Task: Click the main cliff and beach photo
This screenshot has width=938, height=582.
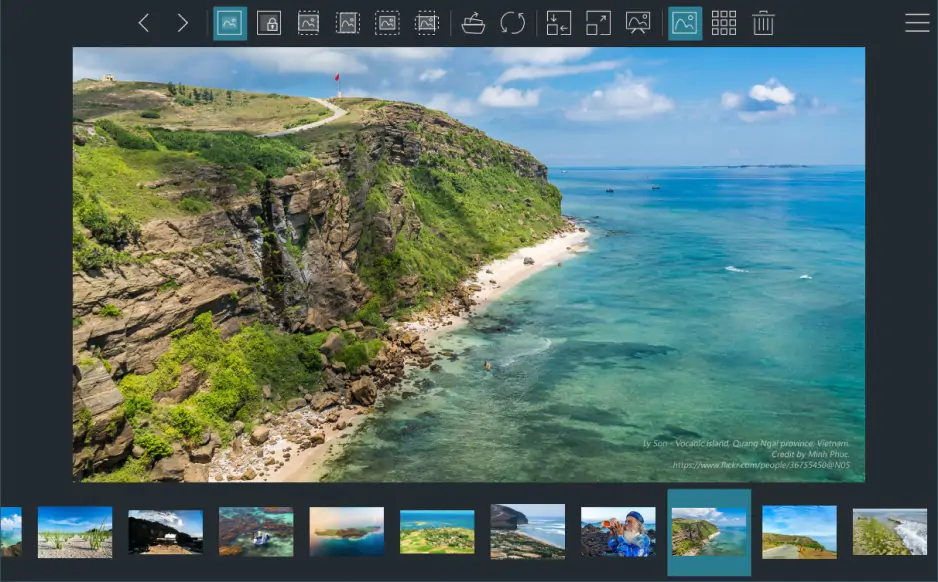Action: tap(468, 265)
